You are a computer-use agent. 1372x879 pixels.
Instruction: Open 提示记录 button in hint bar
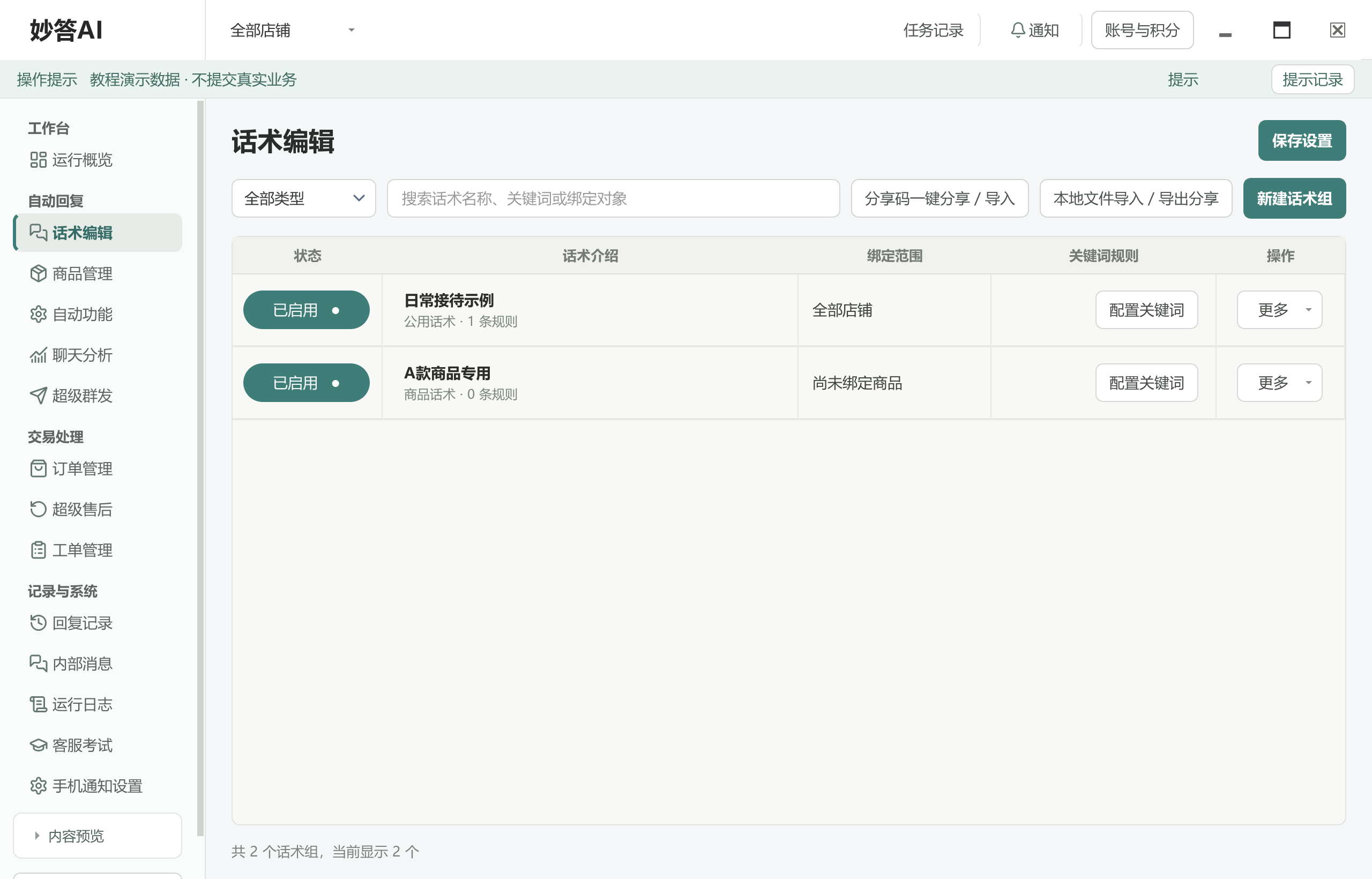(x=1313, y=79)
